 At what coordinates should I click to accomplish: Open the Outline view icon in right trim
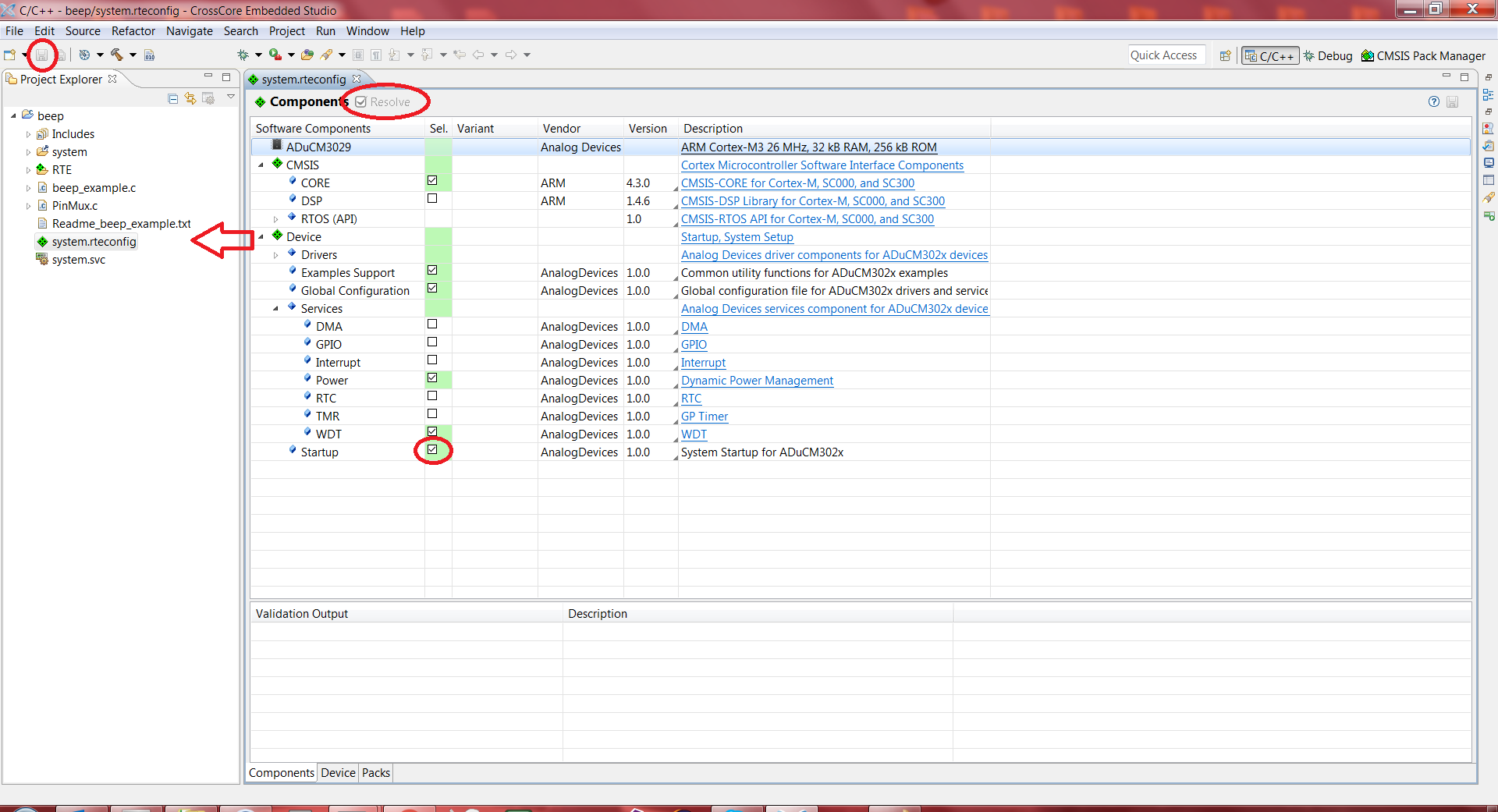(x=1489, y=94)
